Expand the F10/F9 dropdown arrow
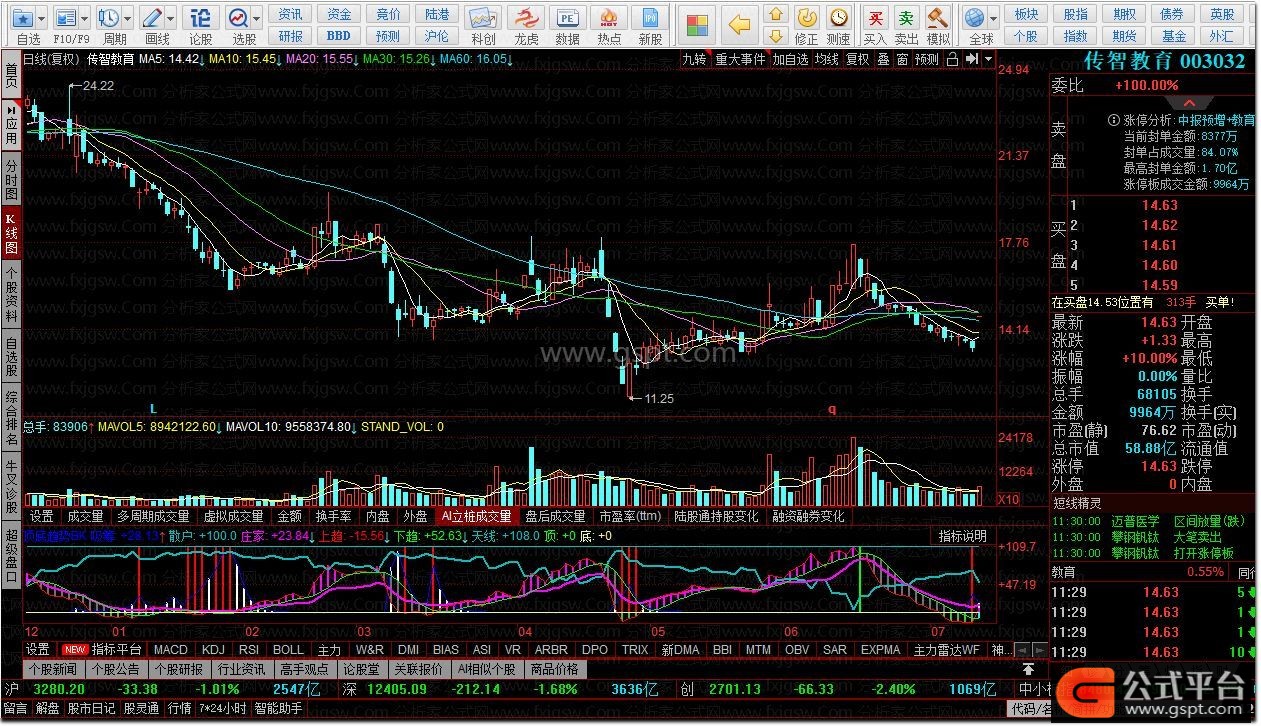Screen dimensions: 1261x726 tap(83, 19)
